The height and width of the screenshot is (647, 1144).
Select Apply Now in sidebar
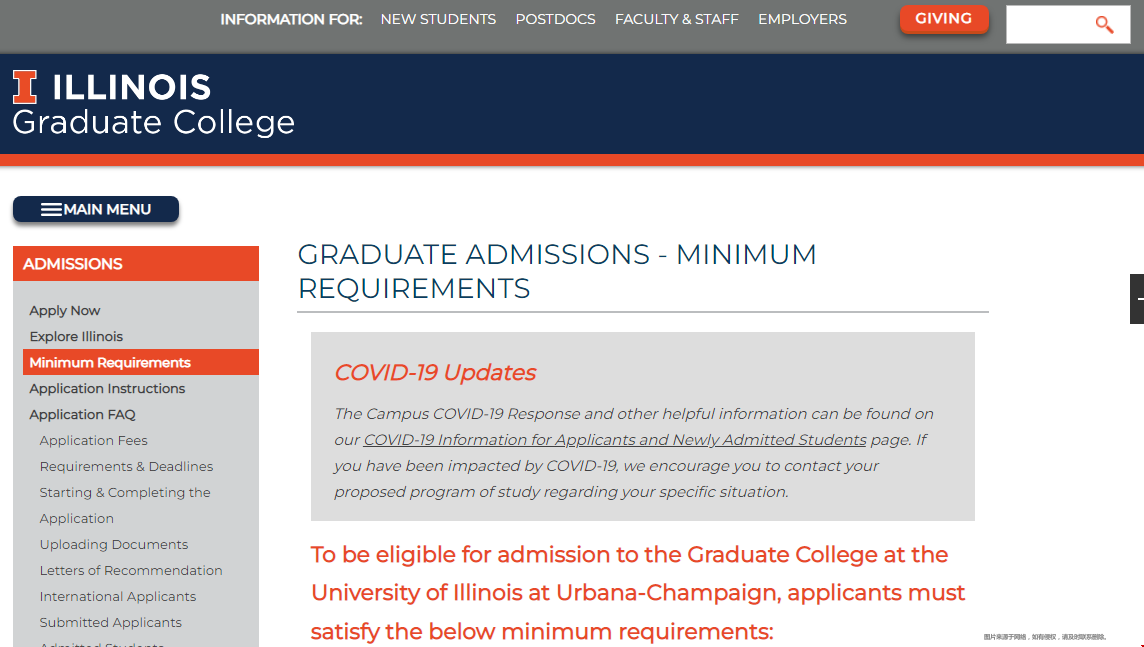pyautogui.click(x=65, y=311)
